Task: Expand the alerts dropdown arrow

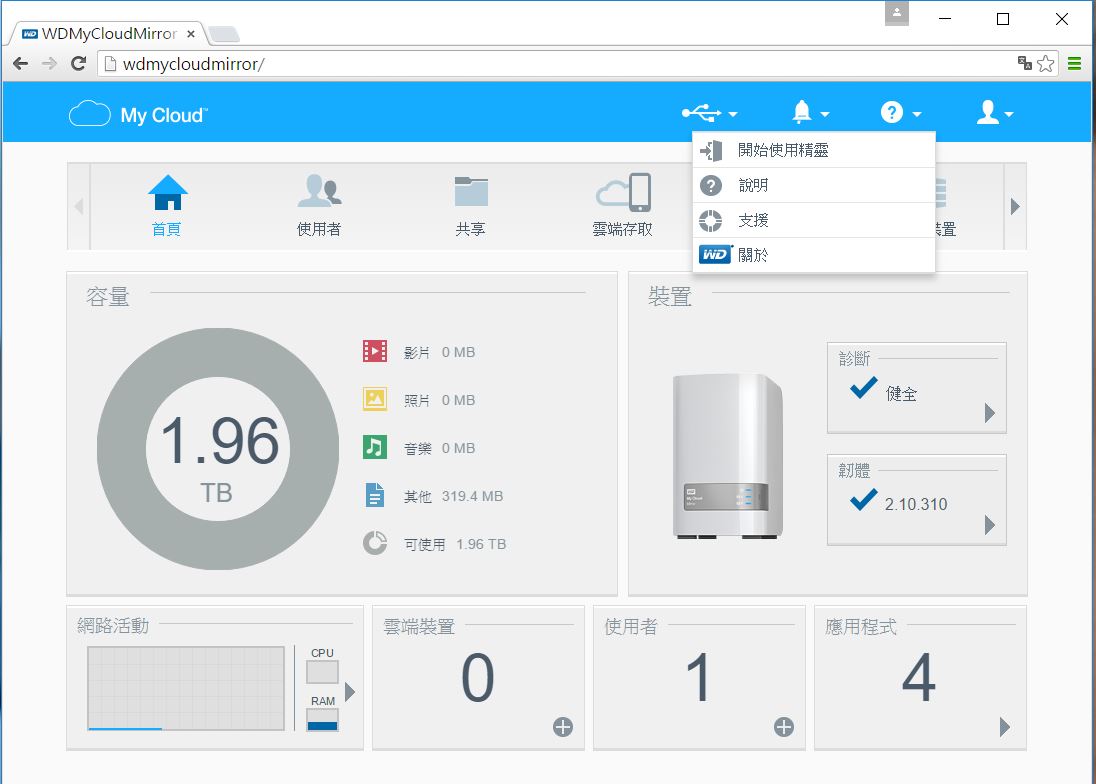Action: coord(825,114)
